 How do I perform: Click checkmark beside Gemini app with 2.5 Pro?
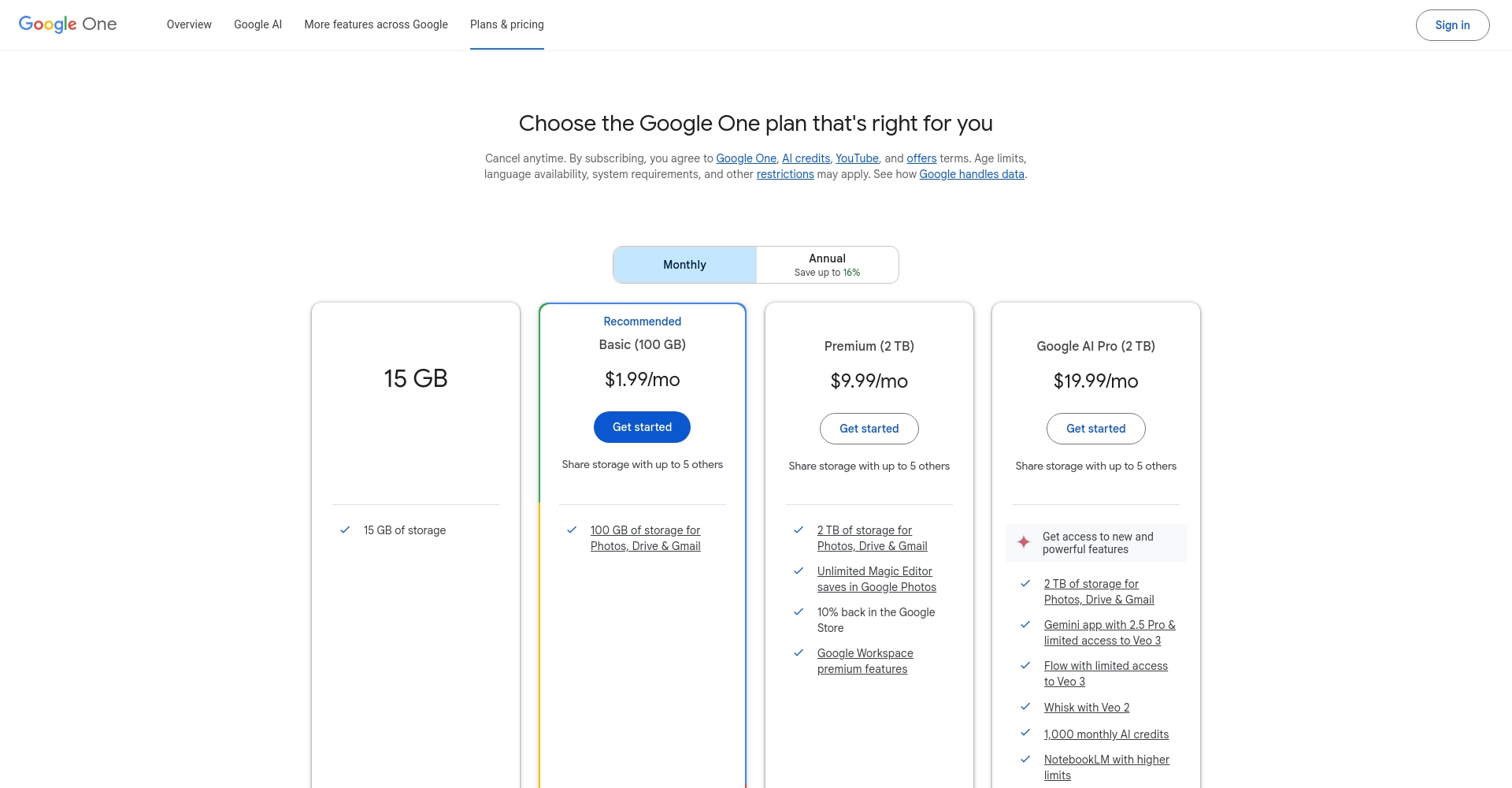point(1025,625)
